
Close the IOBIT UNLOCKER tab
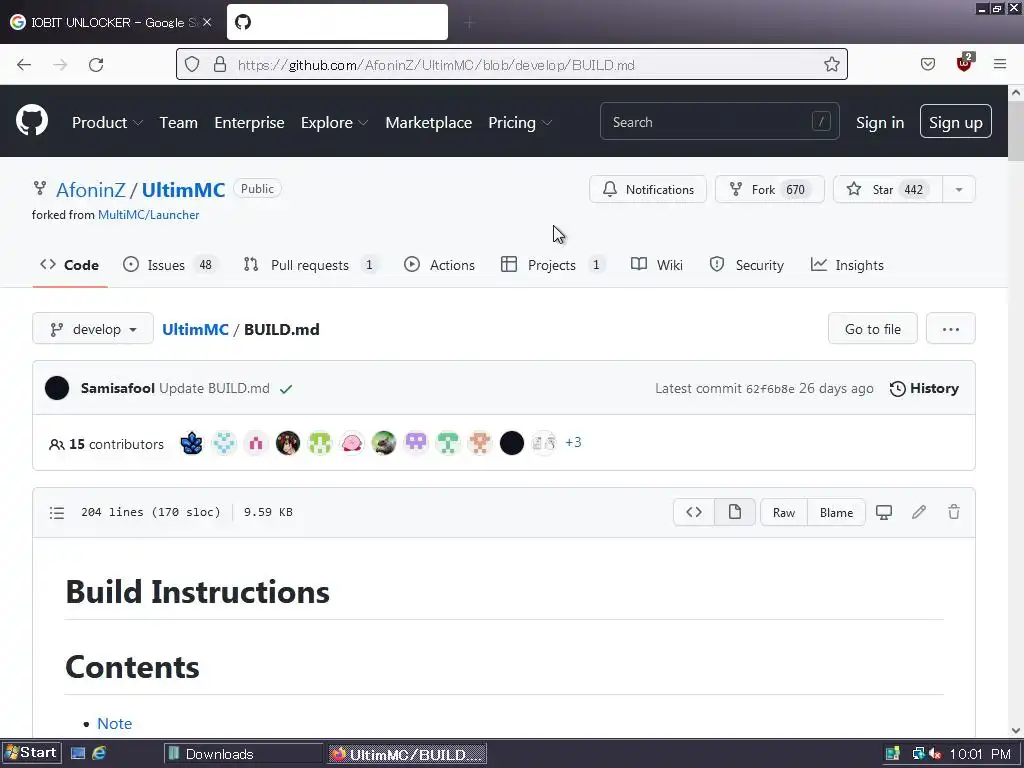pos(207,22)
